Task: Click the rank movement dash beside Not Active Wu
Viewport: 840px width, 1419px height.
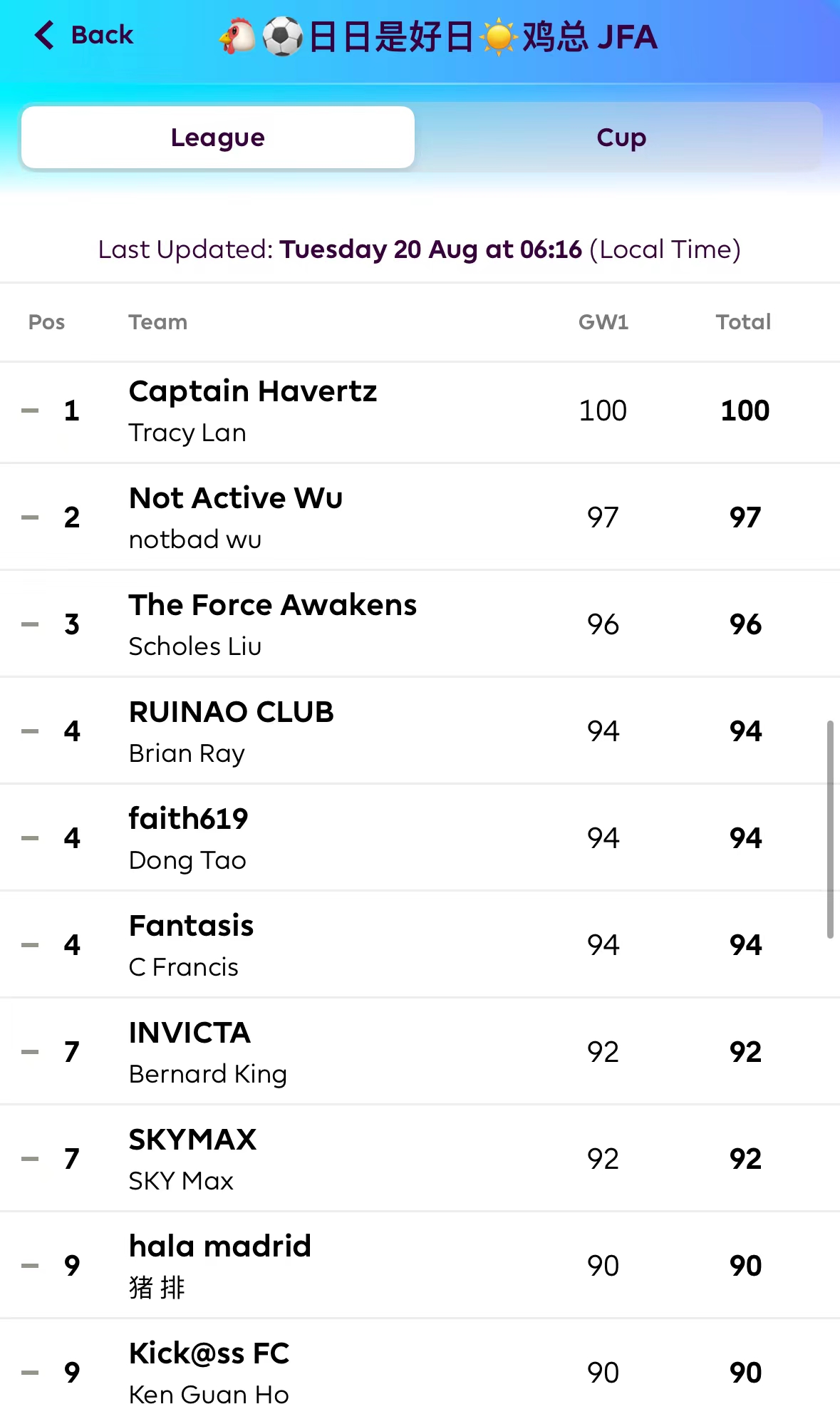Action: pos(30,517)
